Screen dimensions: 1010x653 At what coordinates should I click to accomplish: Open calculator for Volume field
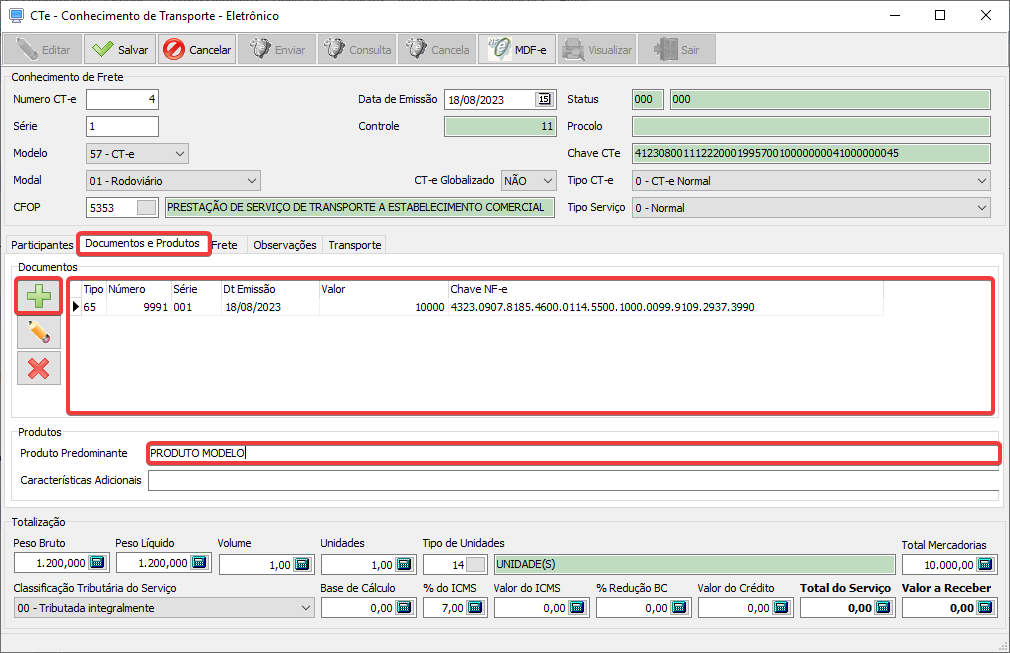click(x=302, y=565)
